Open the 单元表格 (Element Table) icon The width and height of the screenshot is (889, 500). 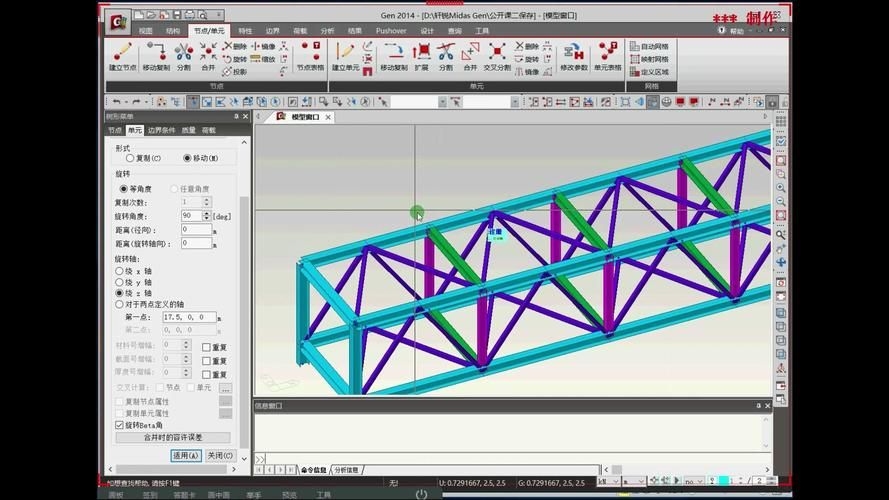[607, 57]
